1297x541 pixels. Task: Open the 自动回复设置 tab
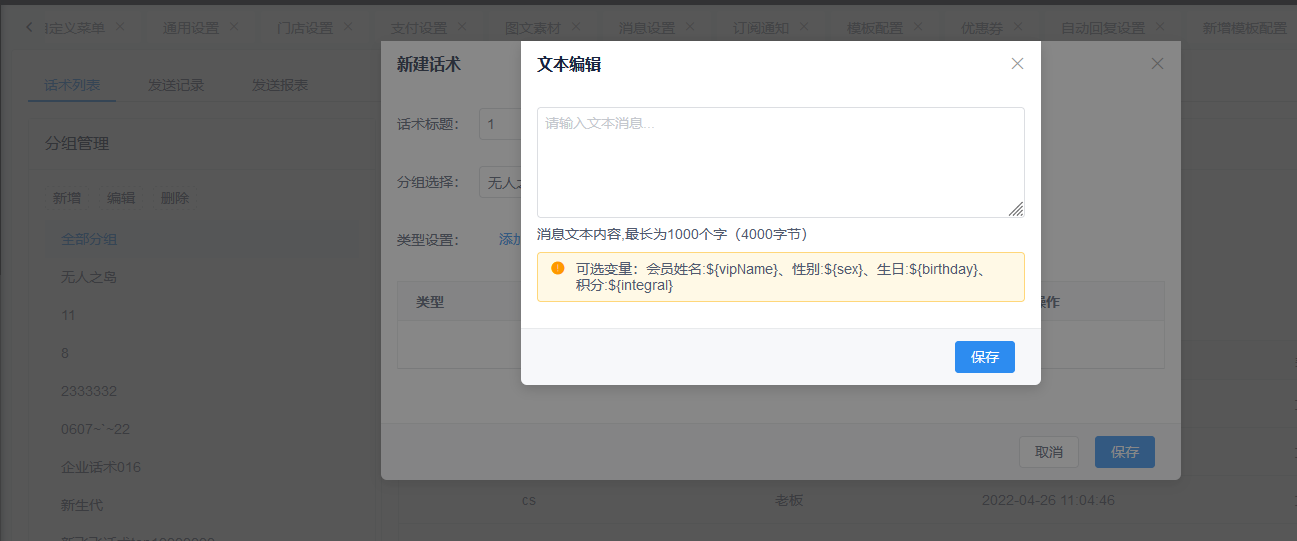[x=1102, y=28]
